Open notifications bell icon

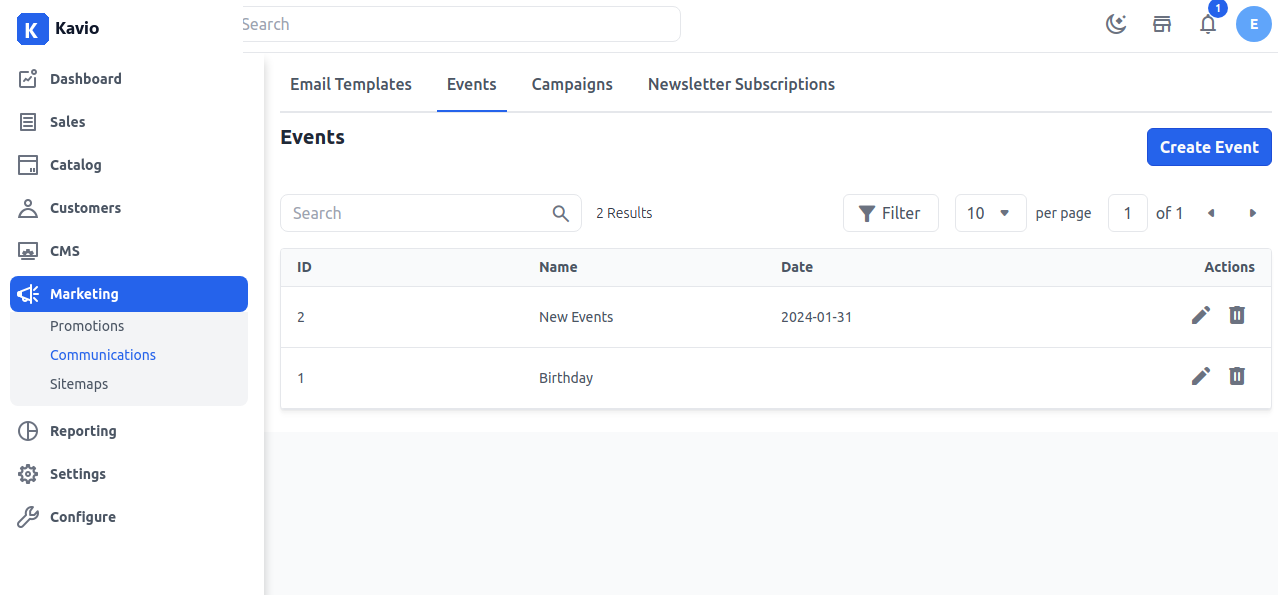click(1208, 24)
